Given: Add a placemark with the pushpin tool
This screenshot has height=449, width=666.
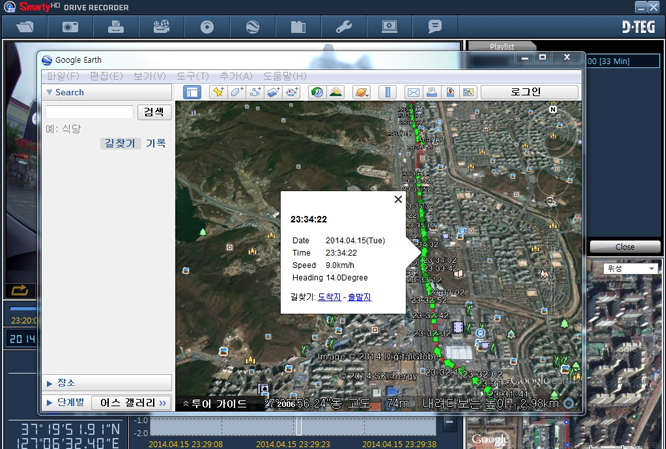Looking at the screenshot, I should [218, 92].
